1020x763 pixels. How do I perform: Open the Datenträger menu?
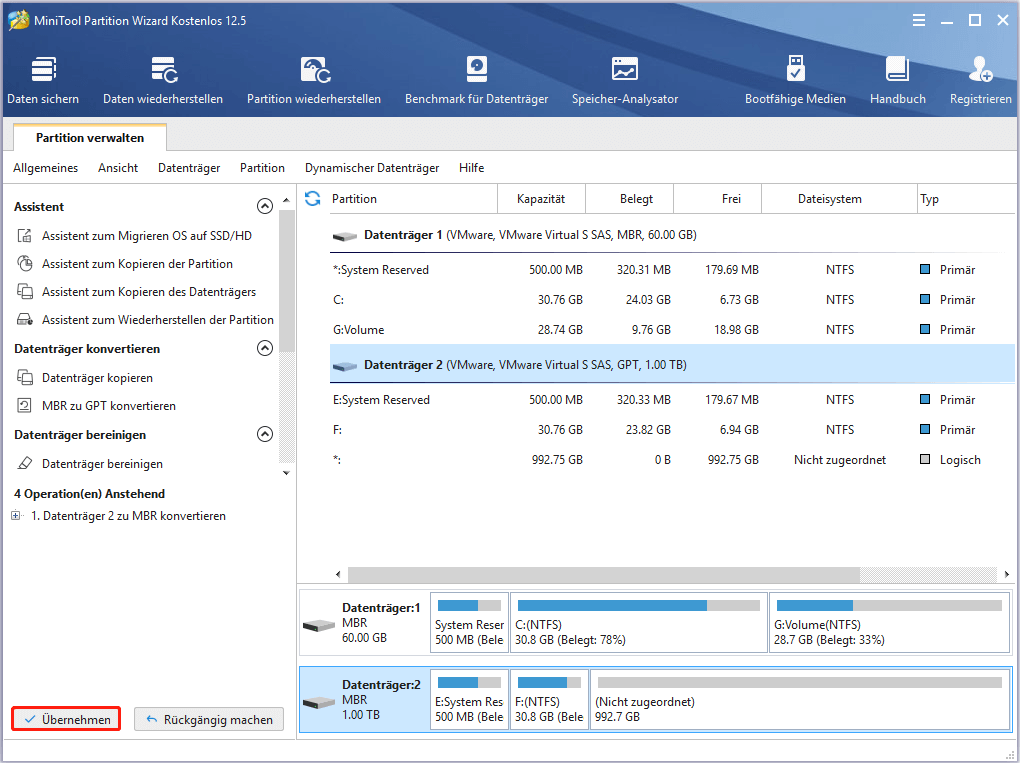[x=189, y=168]
